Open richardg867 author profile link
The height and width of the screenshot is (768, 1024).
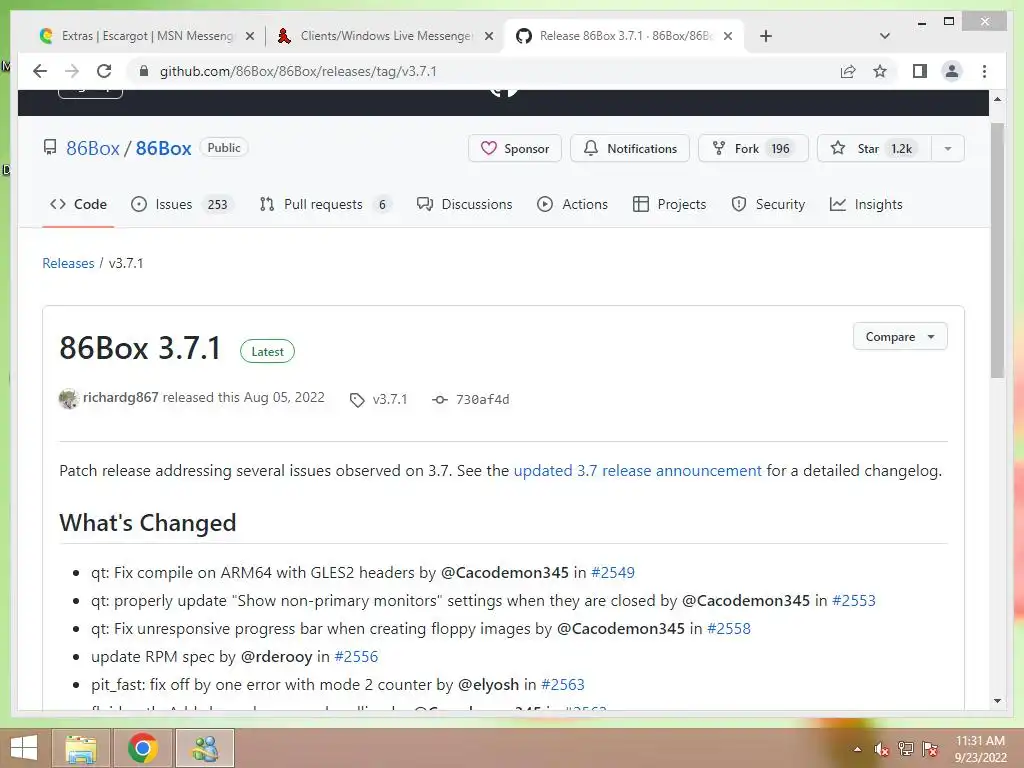click(x=121, y=397)
